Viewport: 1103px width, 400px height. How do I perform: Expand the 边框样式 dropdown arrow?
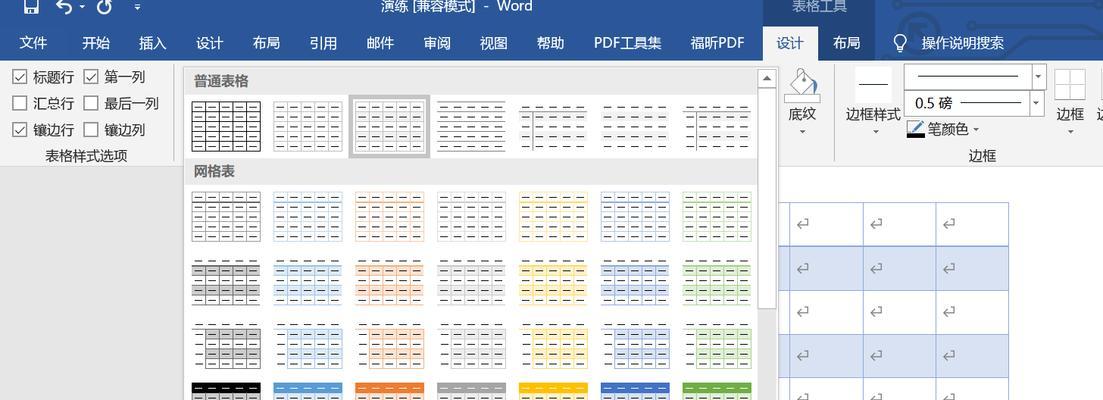point(876,131)
